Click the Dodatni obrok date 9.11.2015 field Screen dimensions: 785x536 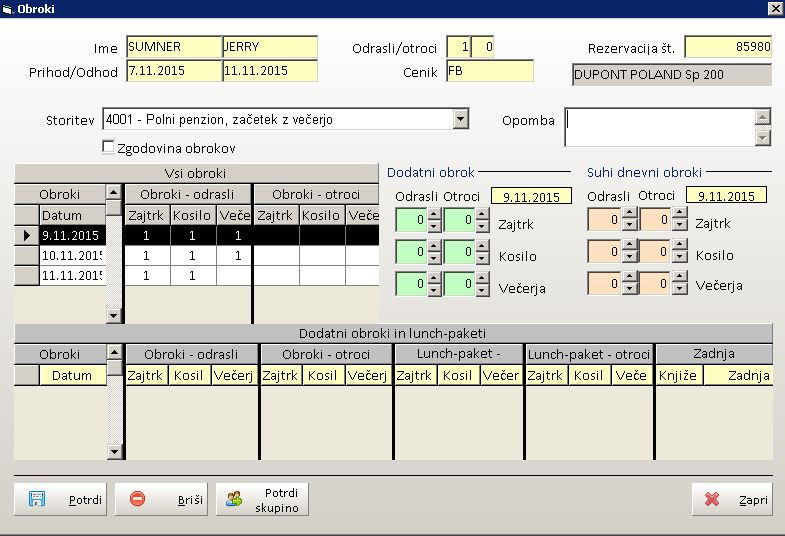(531, 196)
